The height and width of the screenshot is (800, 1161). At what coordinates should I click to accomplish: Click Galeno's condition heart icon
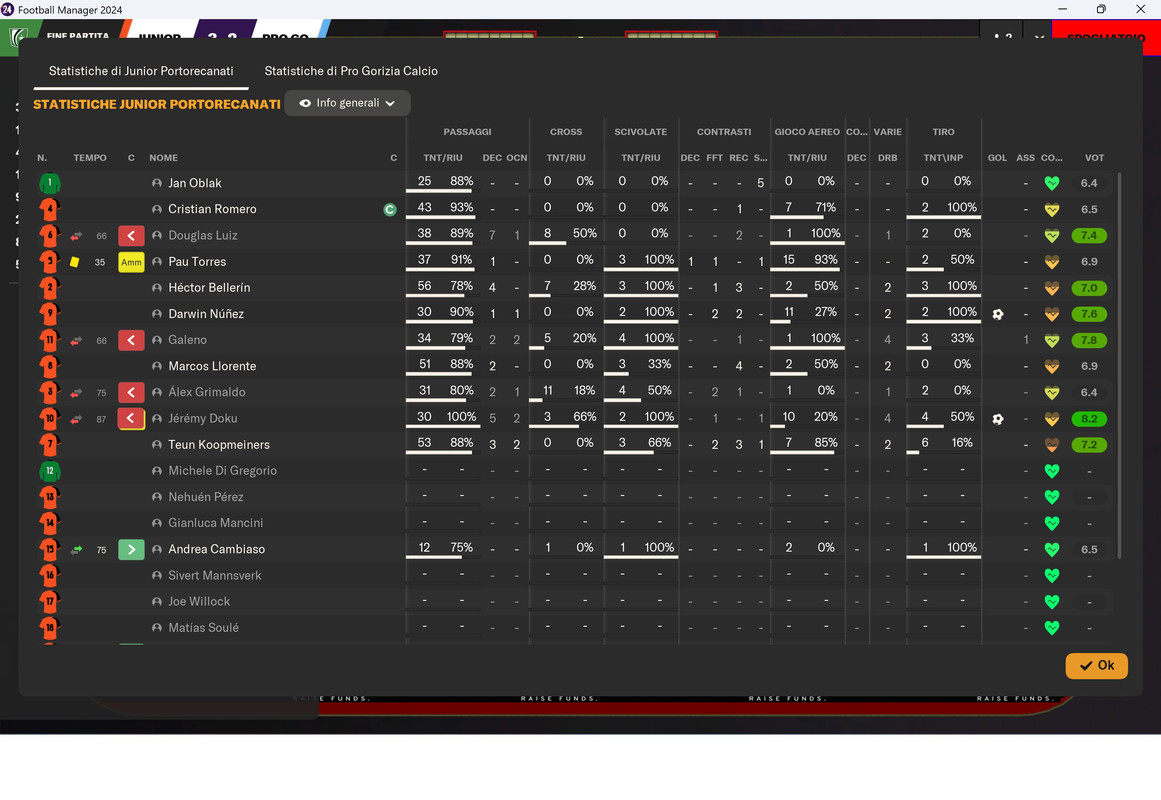click(x=1051, y=341)
